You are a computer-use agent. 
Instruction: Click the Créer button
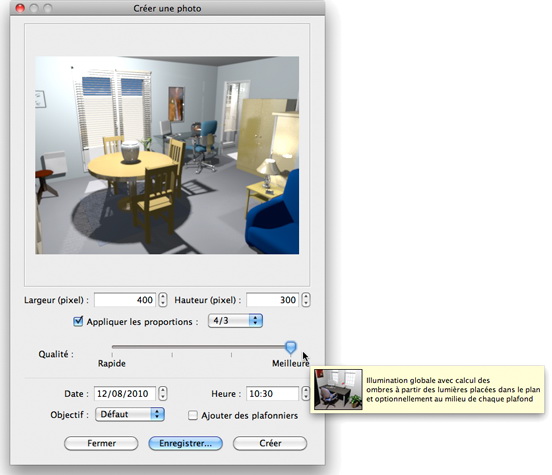[x=270, y=443]
